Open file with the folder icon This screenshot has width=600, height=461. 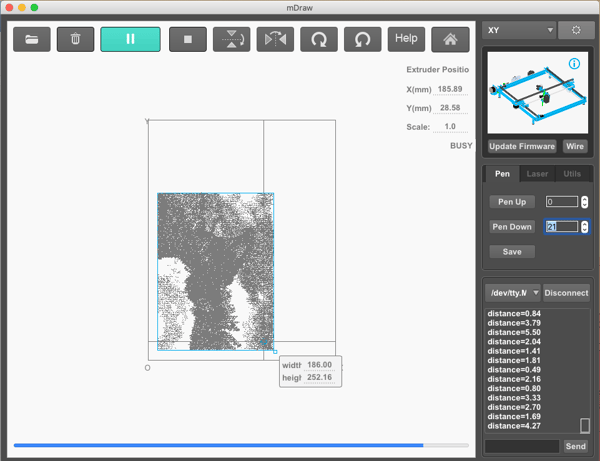click(x=32, y=39)
